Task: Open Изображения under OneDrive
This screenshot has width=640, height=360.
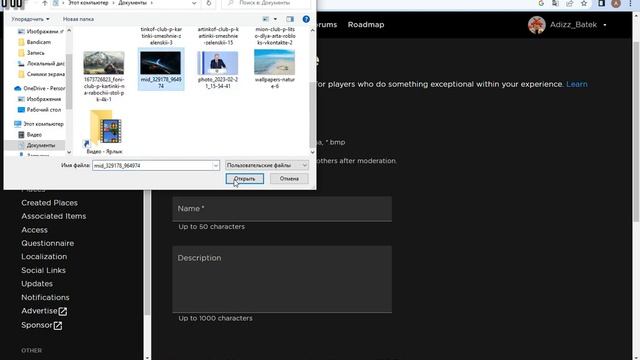Action: coord(40,99)
